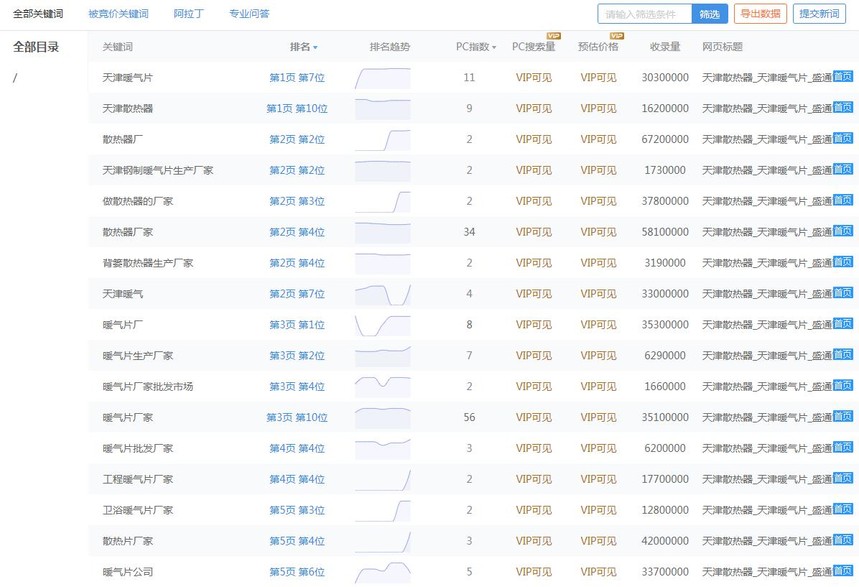Open the ranking trend chart for 天津暖气
The image size is (859, 587).
click(382, 294)
